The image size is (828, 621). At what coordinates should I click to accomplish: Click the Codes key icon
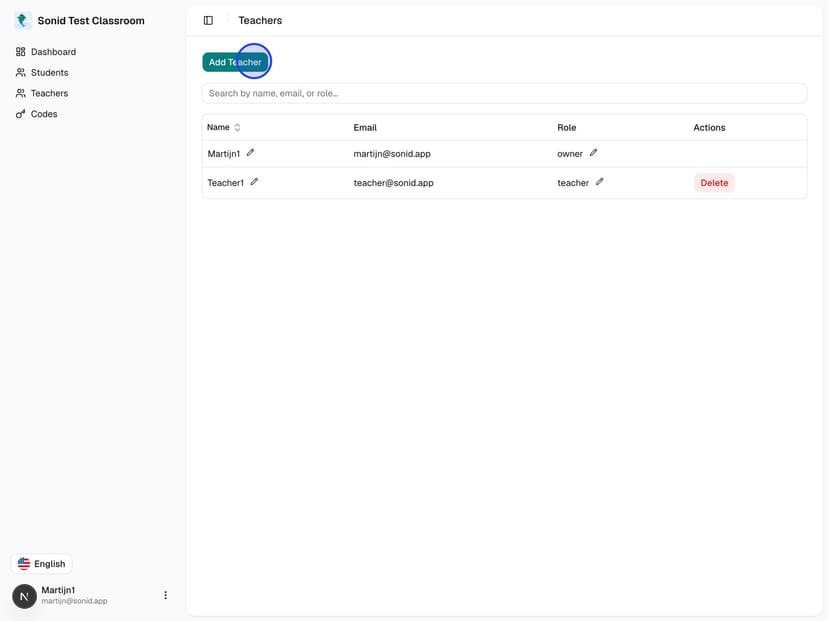point(21,114)
